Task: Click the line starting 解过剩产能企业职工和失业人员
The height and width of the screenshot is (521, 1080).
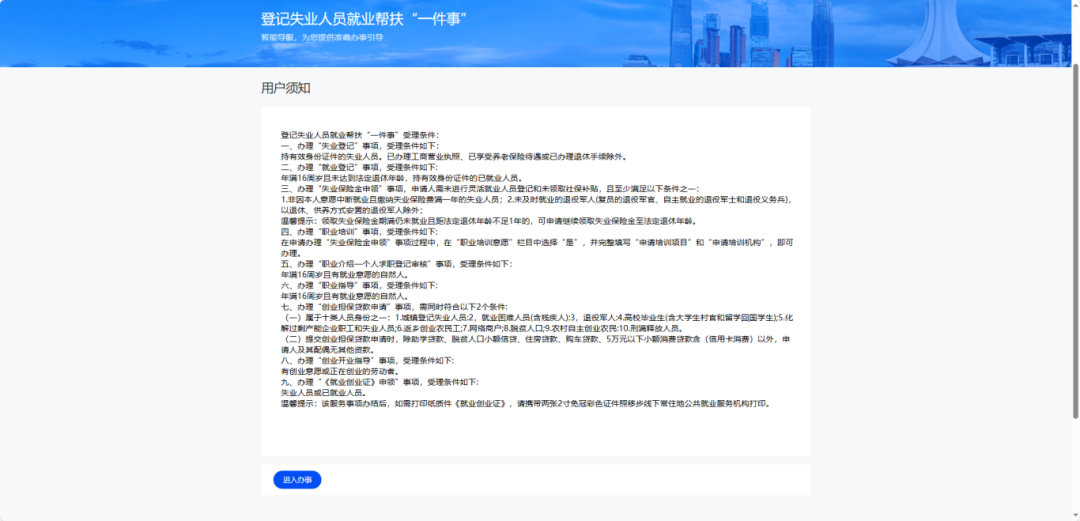Action: pos(481,328)
